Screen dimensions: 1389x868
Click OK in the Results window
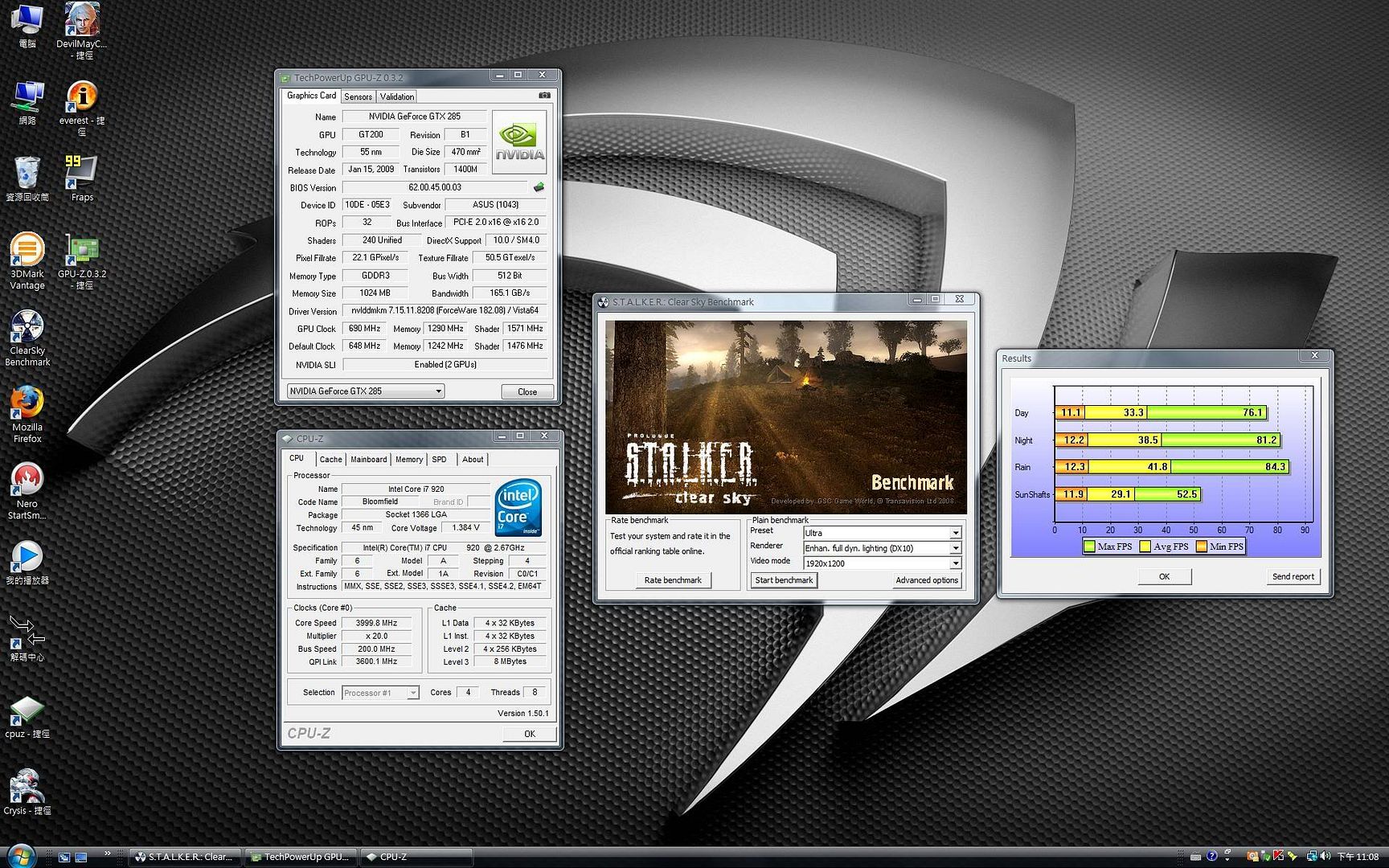(1164, 576)
